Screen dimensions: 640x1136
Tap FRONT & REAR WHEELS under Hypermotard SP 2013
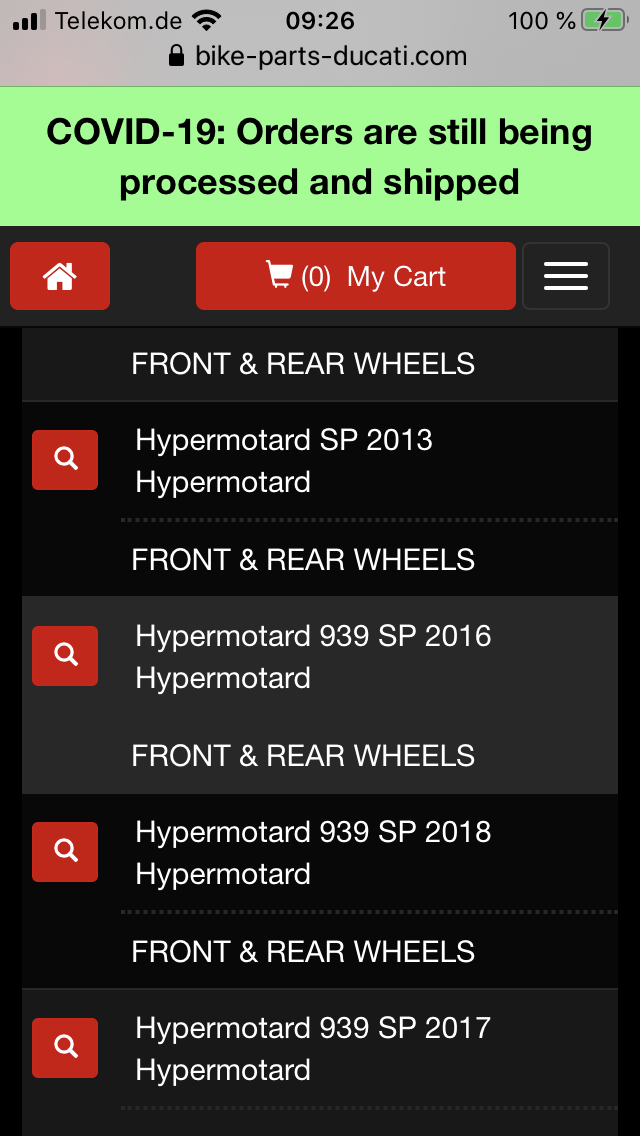(303, 560)
